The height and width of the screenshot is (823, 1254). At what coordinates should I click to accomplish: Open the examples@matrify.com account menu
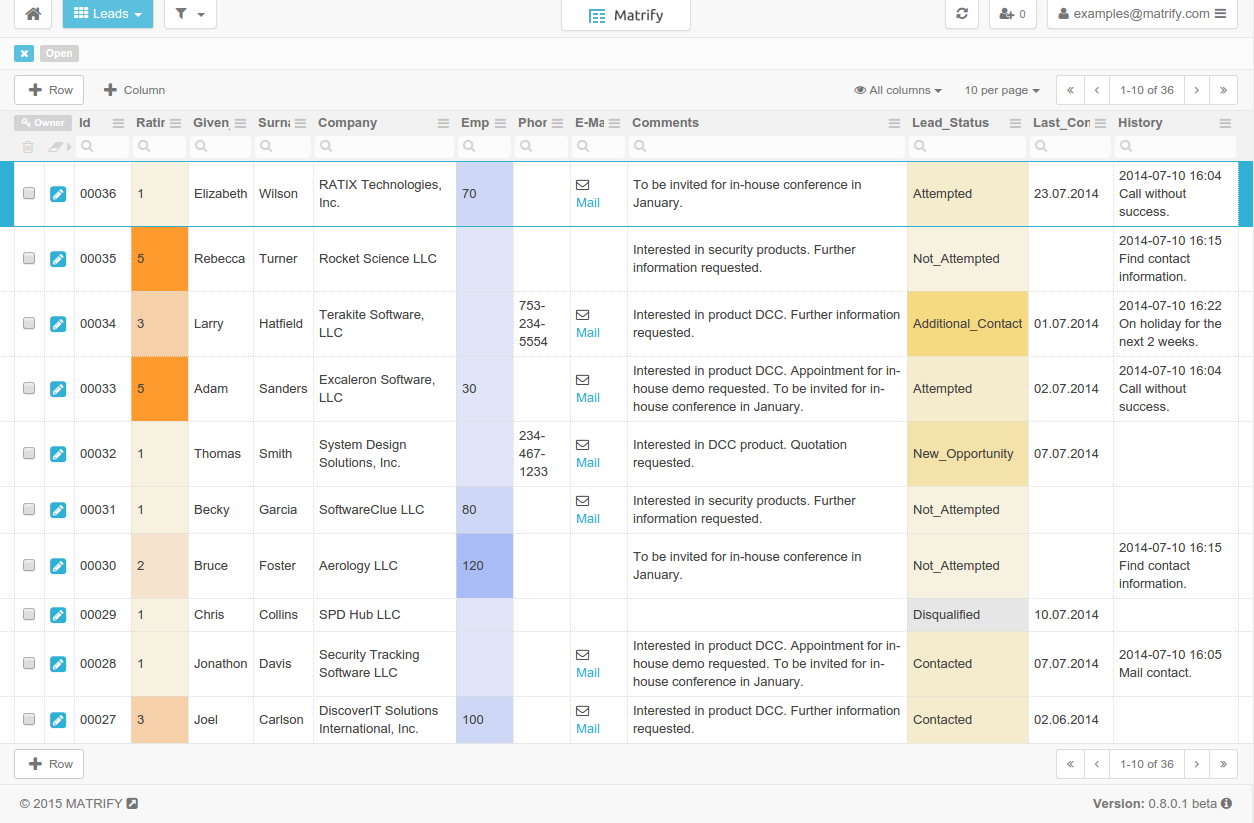coord(1142,14)
